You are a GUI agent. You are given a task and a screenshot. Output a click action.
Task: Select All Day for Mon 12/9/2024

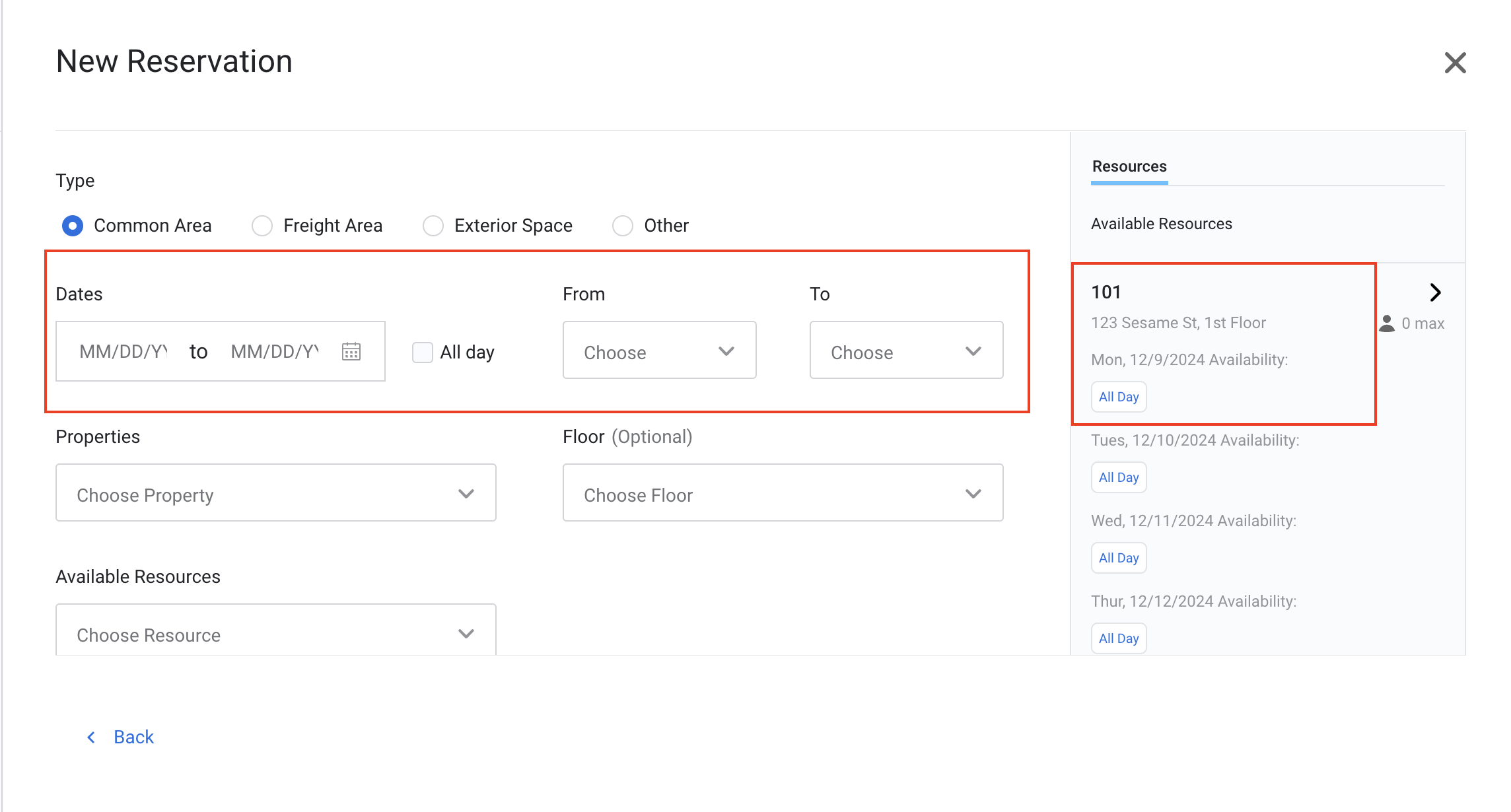[x=1119, y=397]
